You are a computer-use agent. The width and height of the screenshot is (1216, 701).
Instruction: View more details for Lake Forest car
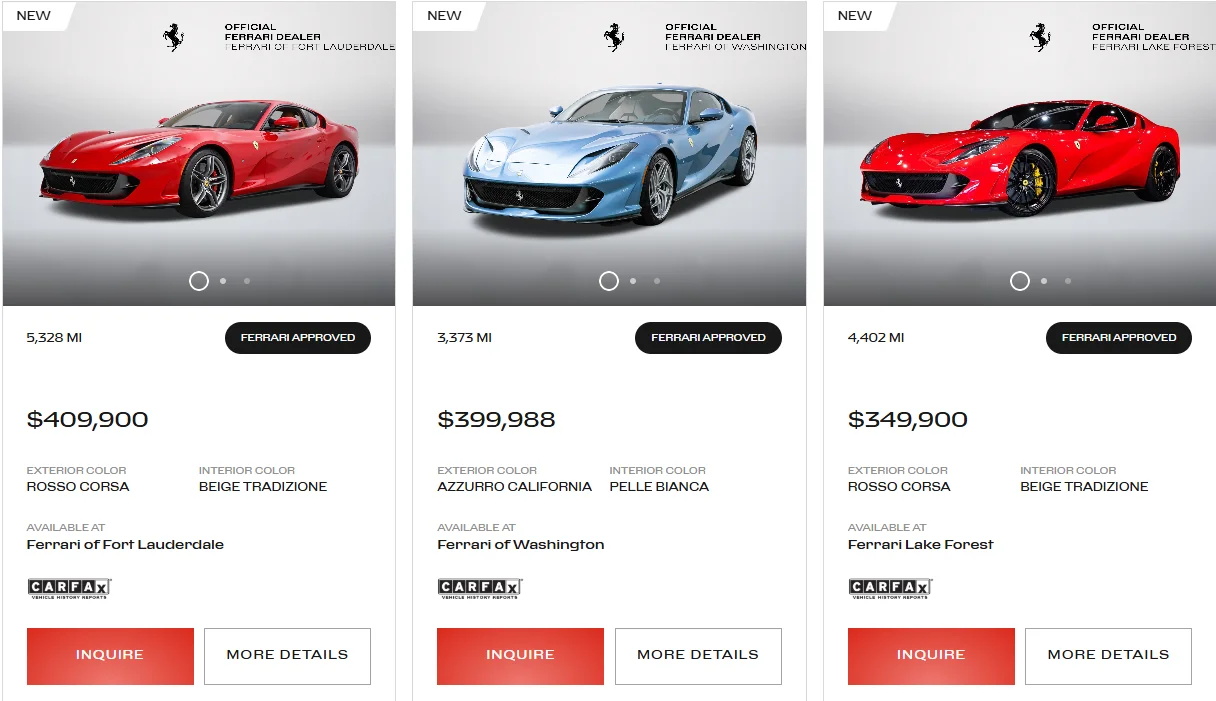1108,656
